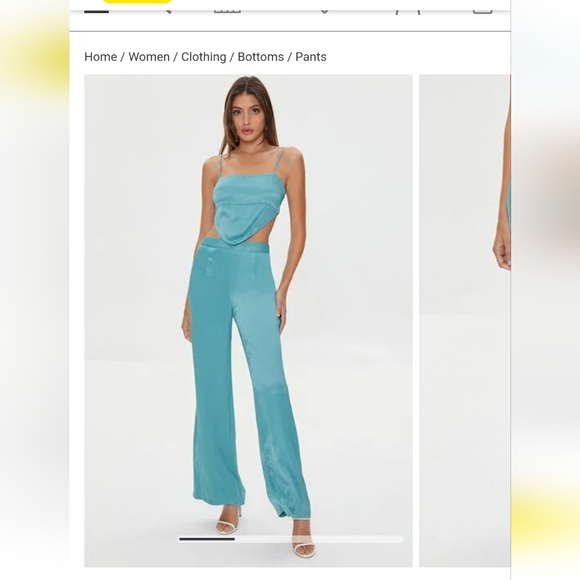Click the light unfilled carousel scroll track
Screen dimensions: 580x580
click(x=319, y=539)
